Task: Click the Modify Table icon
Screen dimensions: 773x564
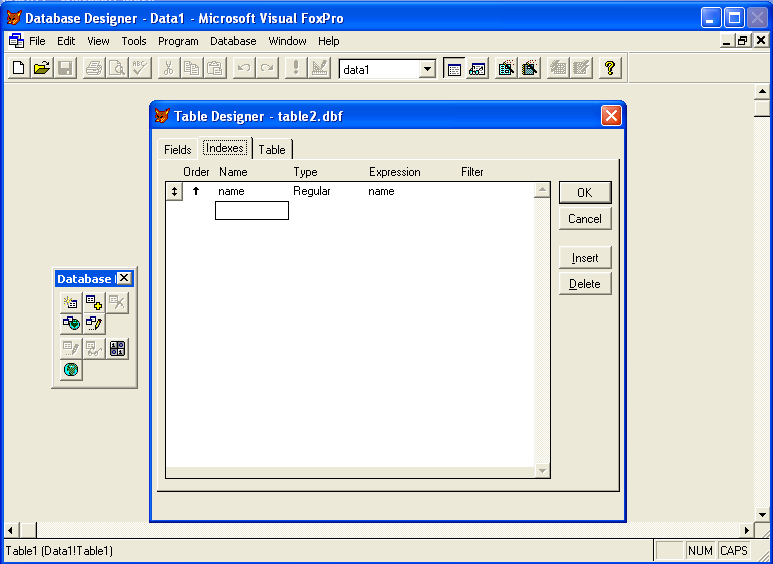Action: click(x=71, y=349)
